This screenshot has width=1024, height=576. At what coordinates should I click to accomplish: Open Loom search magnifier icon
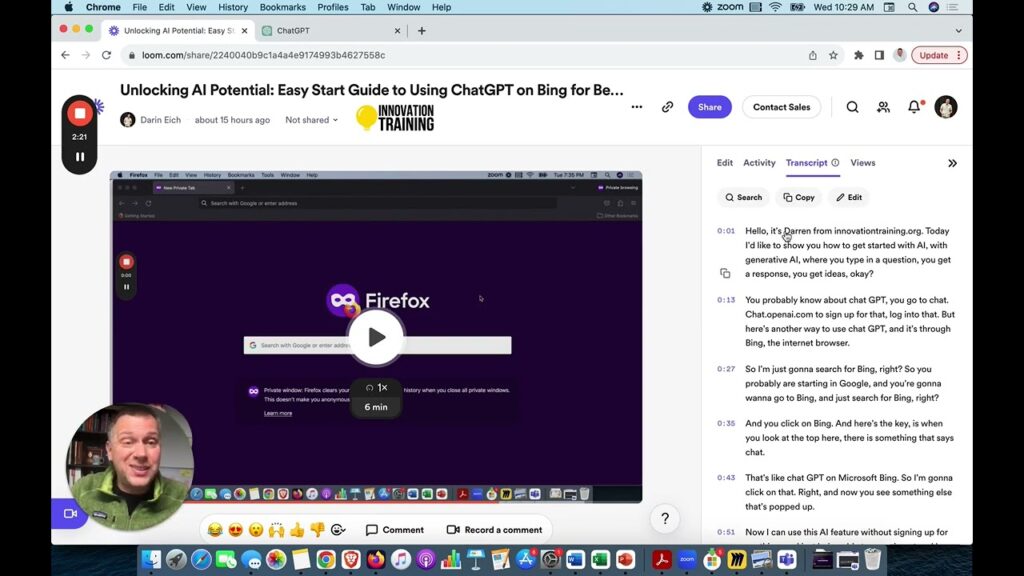(x=852, y=107)
